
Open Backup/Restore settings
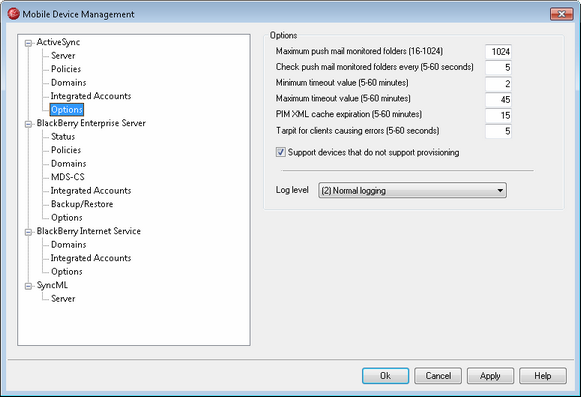point(82,204)
